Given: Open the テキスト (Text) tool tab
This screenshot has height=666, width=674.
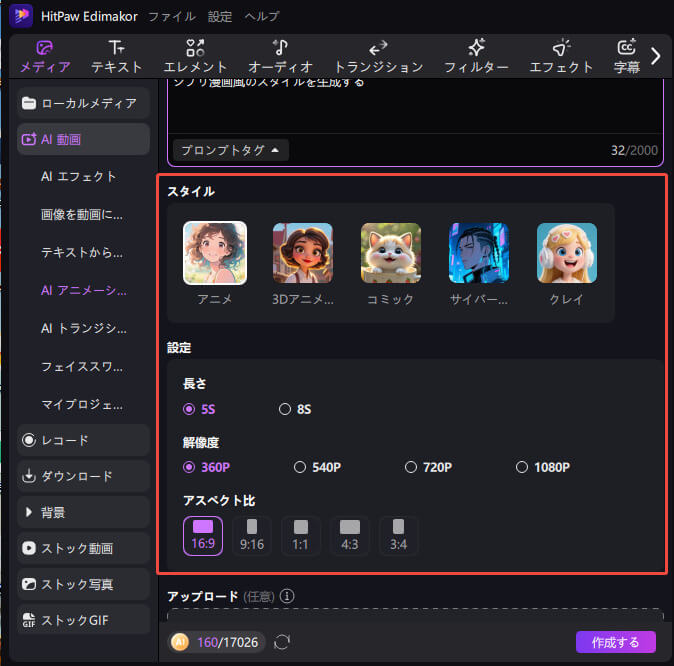Looking at the screenshot, I should point(116,57).
